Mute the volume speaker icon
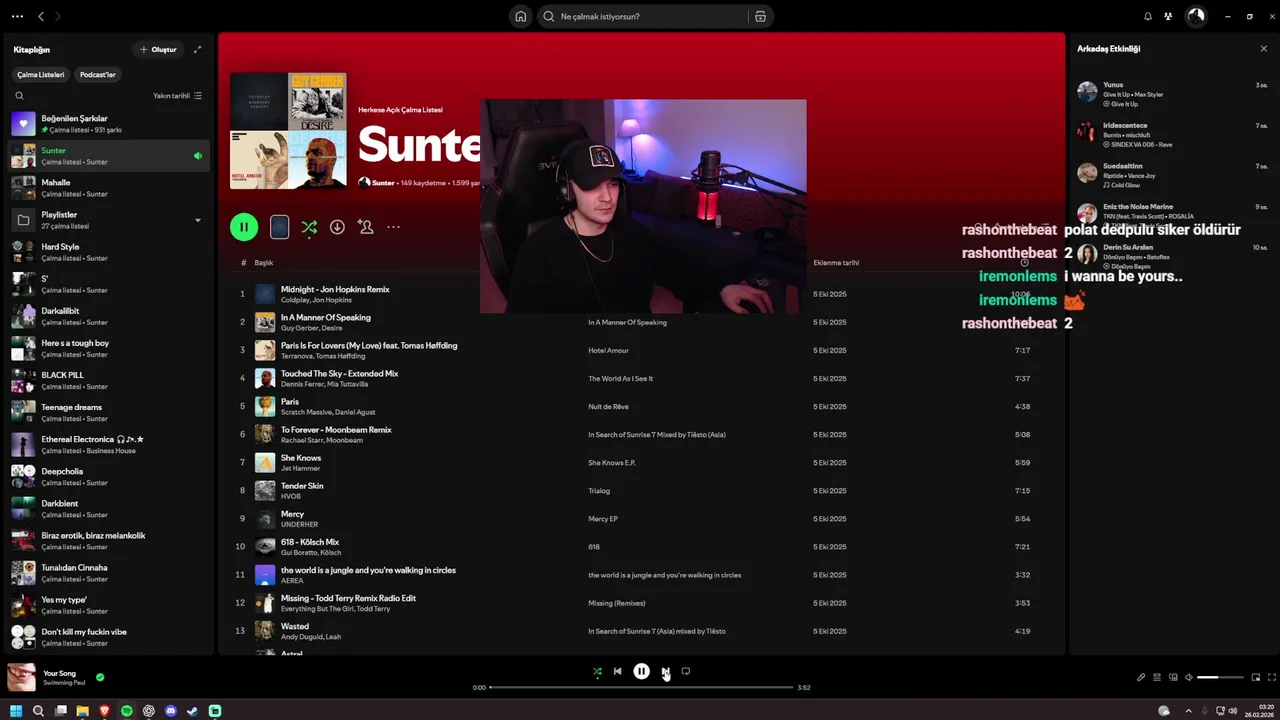Image resolution: width=1280 pixels, height=720 pixels. coord(1189,677)
